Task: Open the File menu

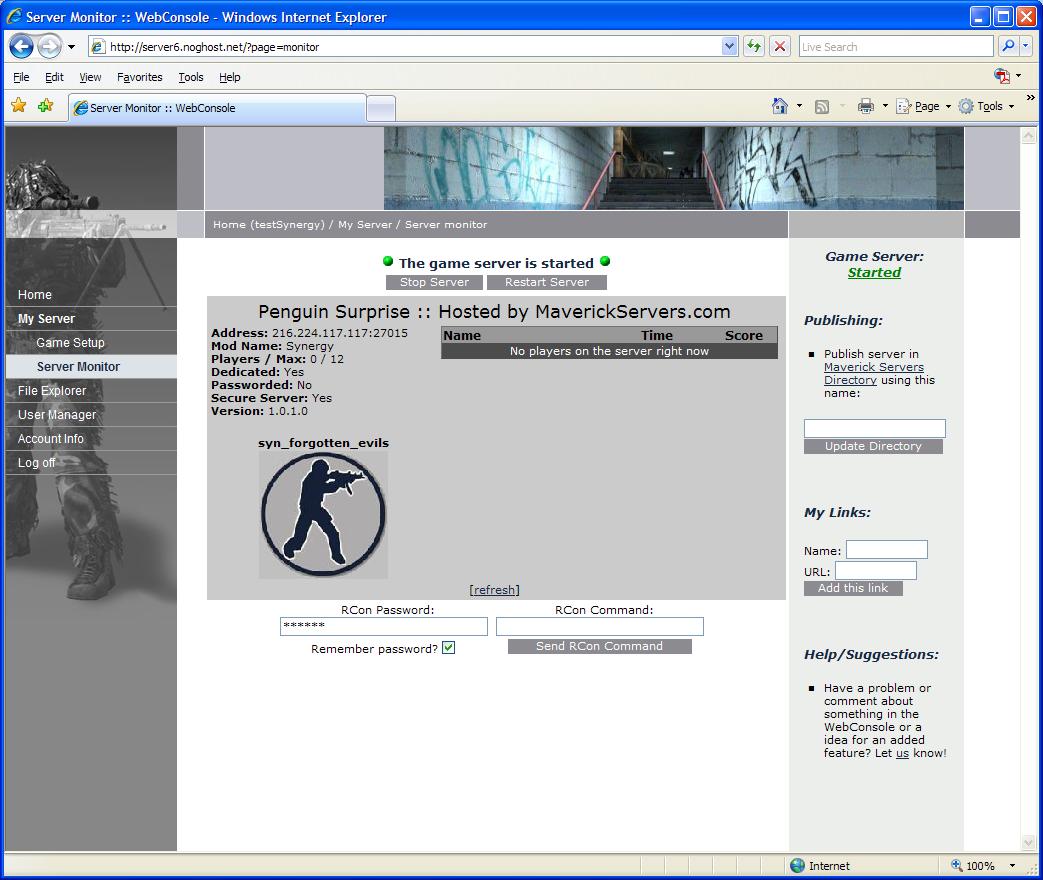Action: click(21, 77)
